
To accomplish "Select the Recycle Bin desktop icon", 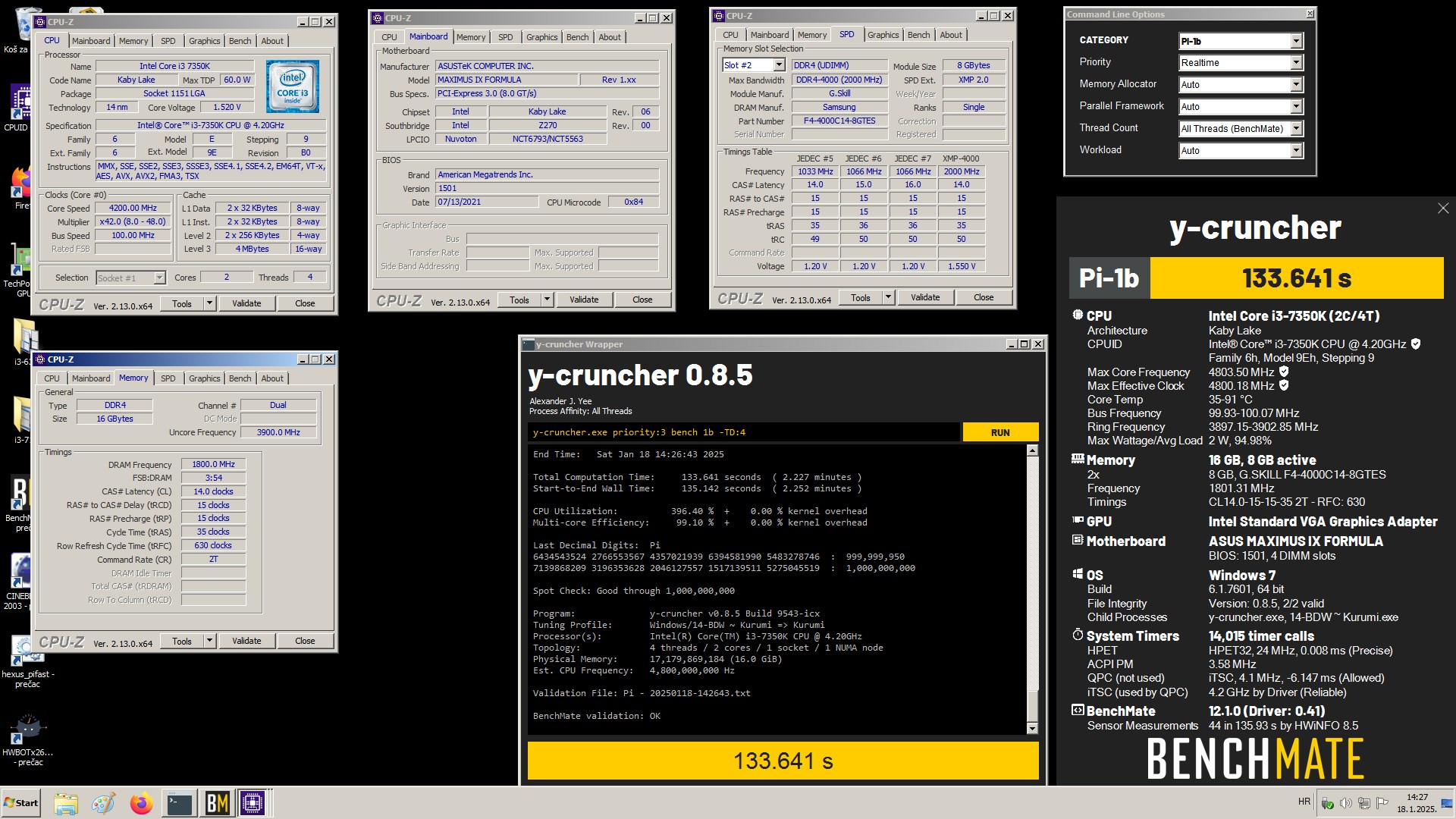I will coord(23,29).
